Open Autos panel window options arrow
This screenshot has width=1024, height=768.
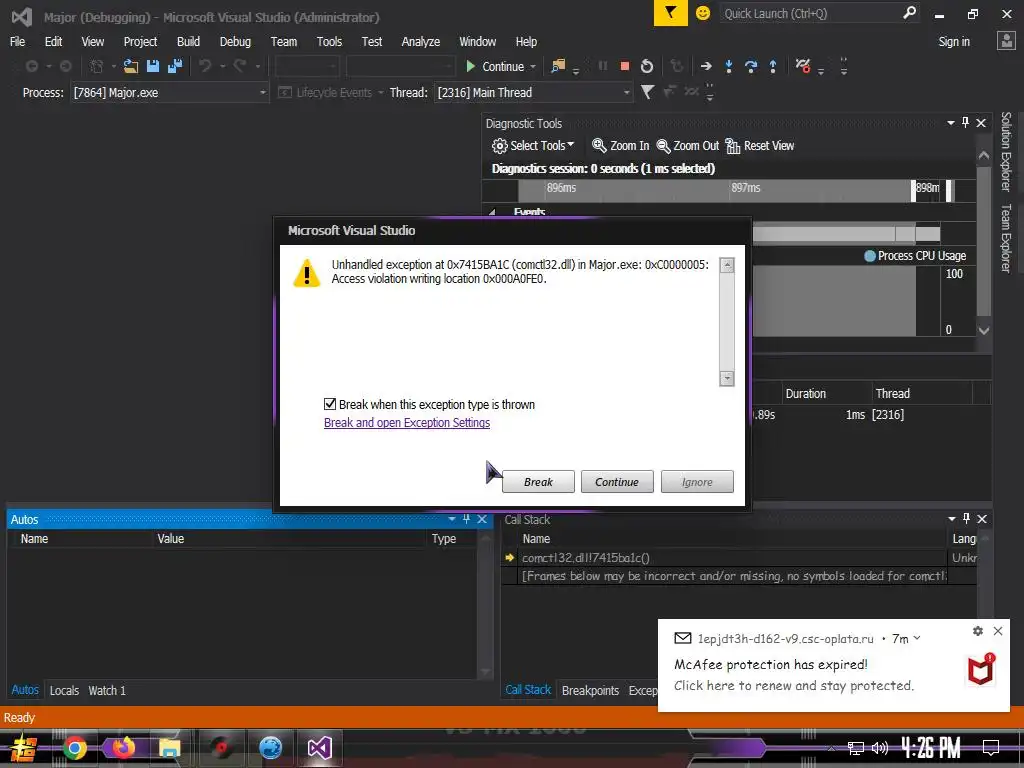coord(452,519)
